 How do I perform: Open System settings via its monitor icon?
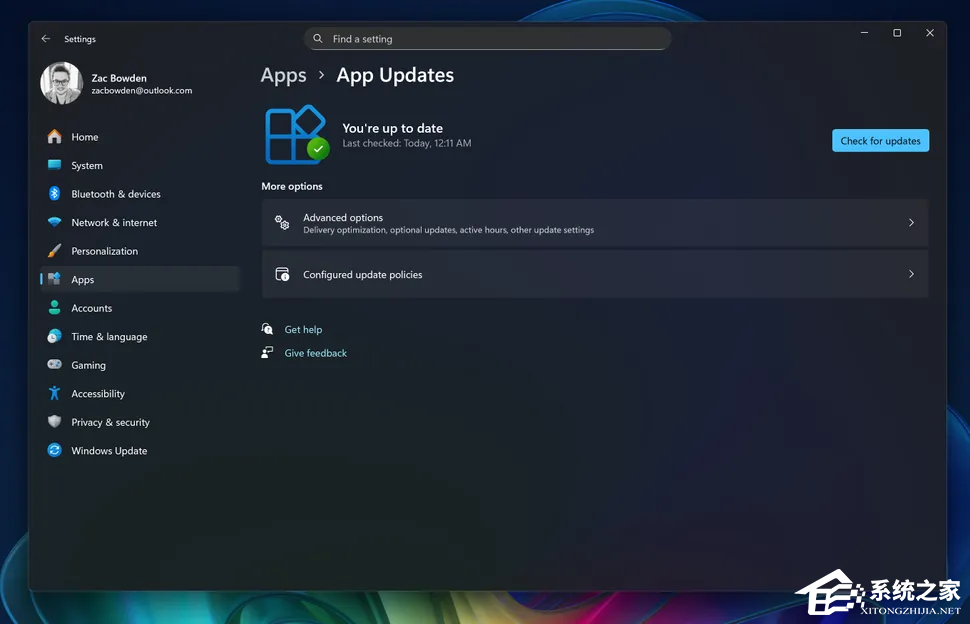(x=54, y=165)
